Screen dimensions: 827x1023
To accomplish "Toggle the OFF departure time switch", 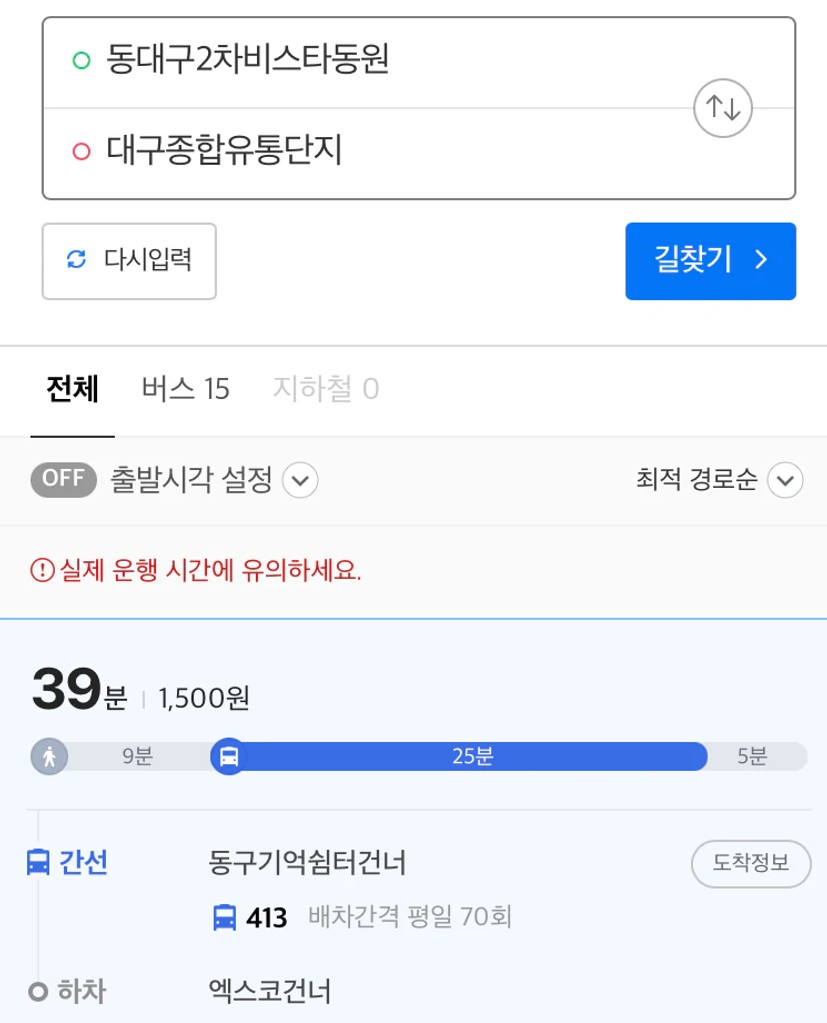I will [x=63, y=480].
